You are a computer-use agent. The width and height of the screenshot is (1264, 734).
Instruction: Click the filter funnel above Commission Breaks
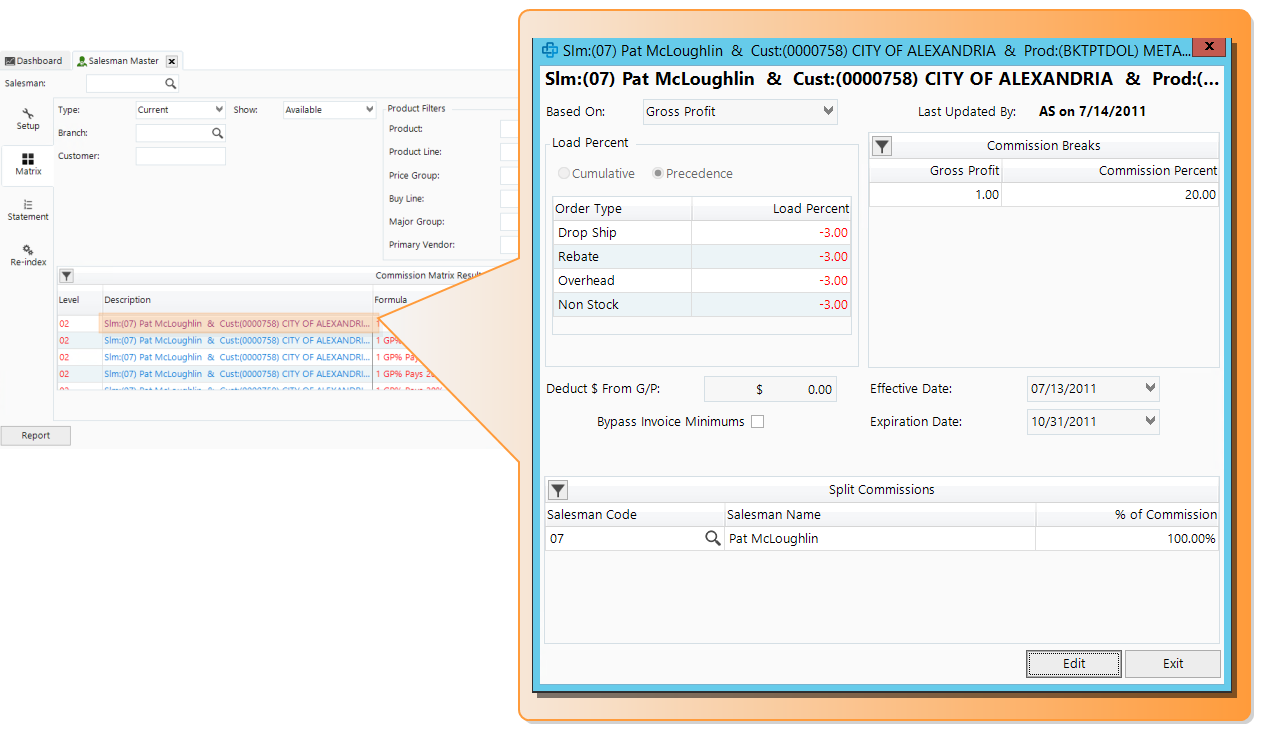(x=881, y=146)
